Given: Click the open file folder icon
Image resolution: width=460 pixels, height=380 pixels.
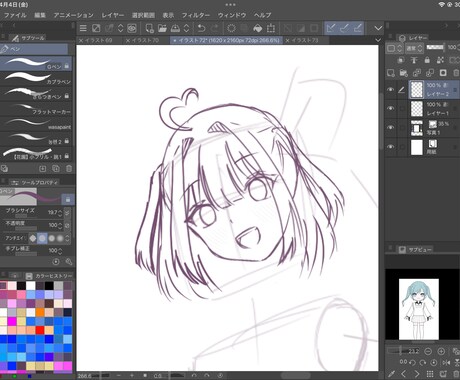Looking at the screenshot, I should (x=162, y=28).
